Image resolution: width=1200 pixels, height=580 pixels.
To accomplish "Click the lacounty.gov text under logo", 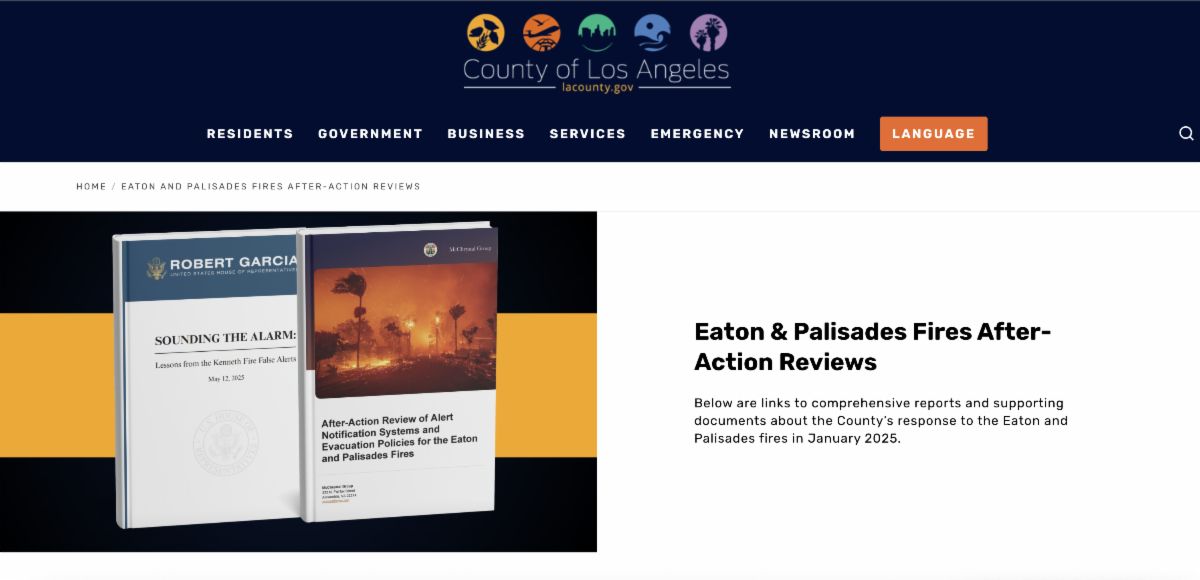I will click(x=596, y=88).
